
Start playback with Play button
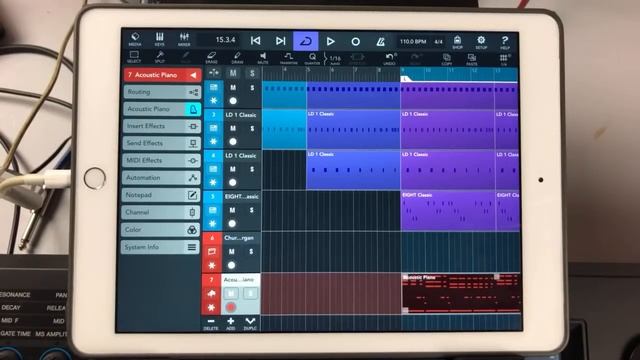pos(330,41)
